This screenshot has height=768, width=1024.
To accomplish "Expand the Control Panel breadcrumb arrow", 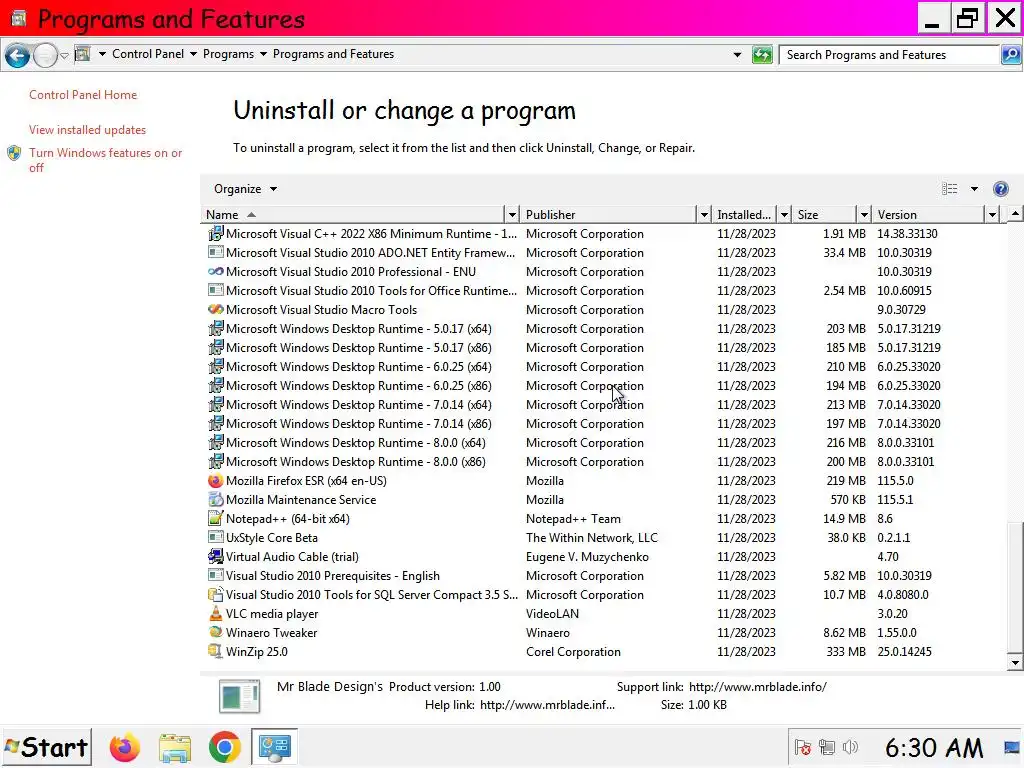I will [x=193, y=54].
